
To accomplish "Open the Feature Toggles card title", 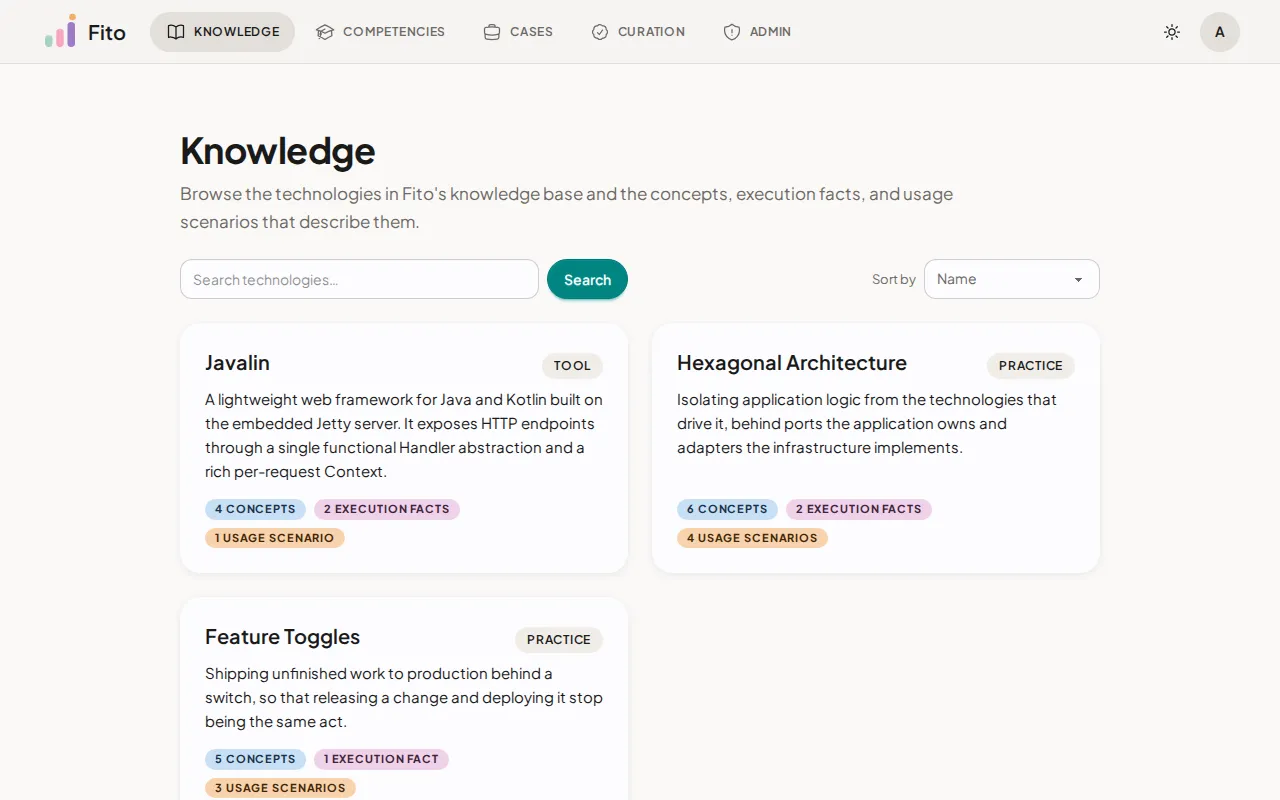I will pos(282,637).
